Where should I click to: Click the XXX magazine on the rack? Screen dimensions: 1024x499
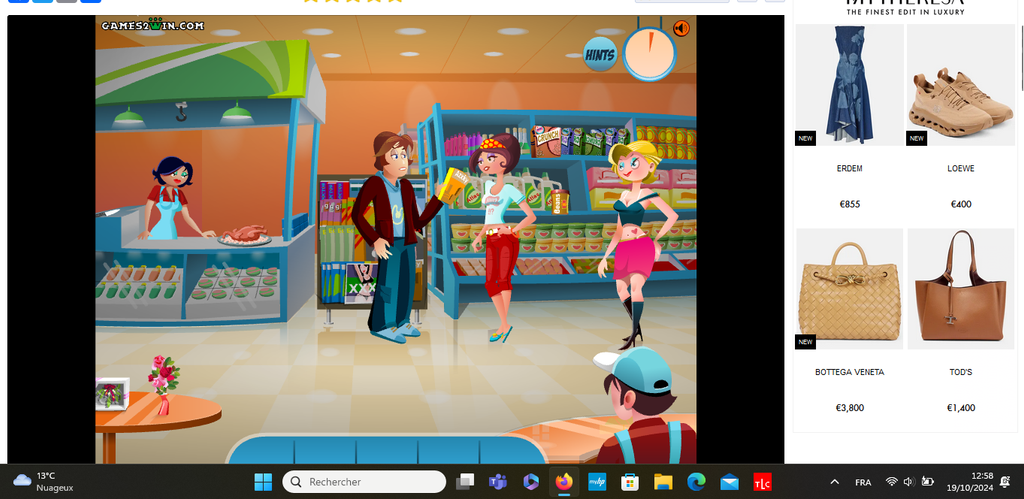361,283
